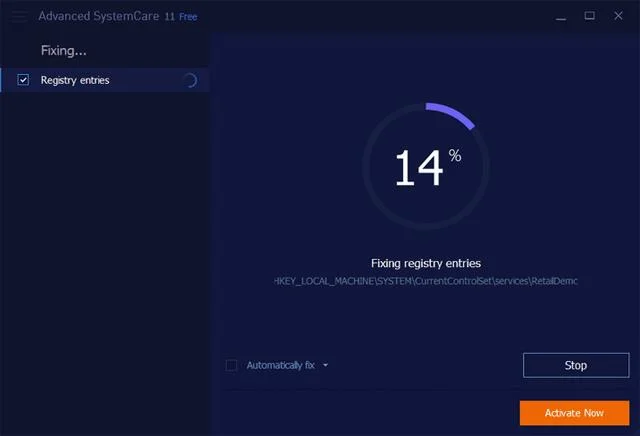This screenshot has width=640, height=436.
Task: Click the Advanced SystemCare title text
Action: 99,16
